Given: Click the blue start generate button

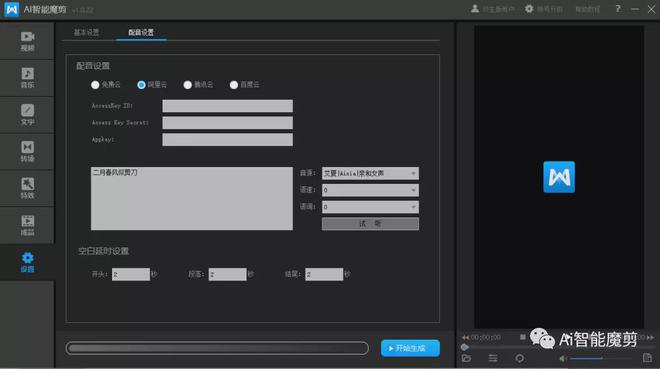Looking at the screenshot, I should point(410,348).
